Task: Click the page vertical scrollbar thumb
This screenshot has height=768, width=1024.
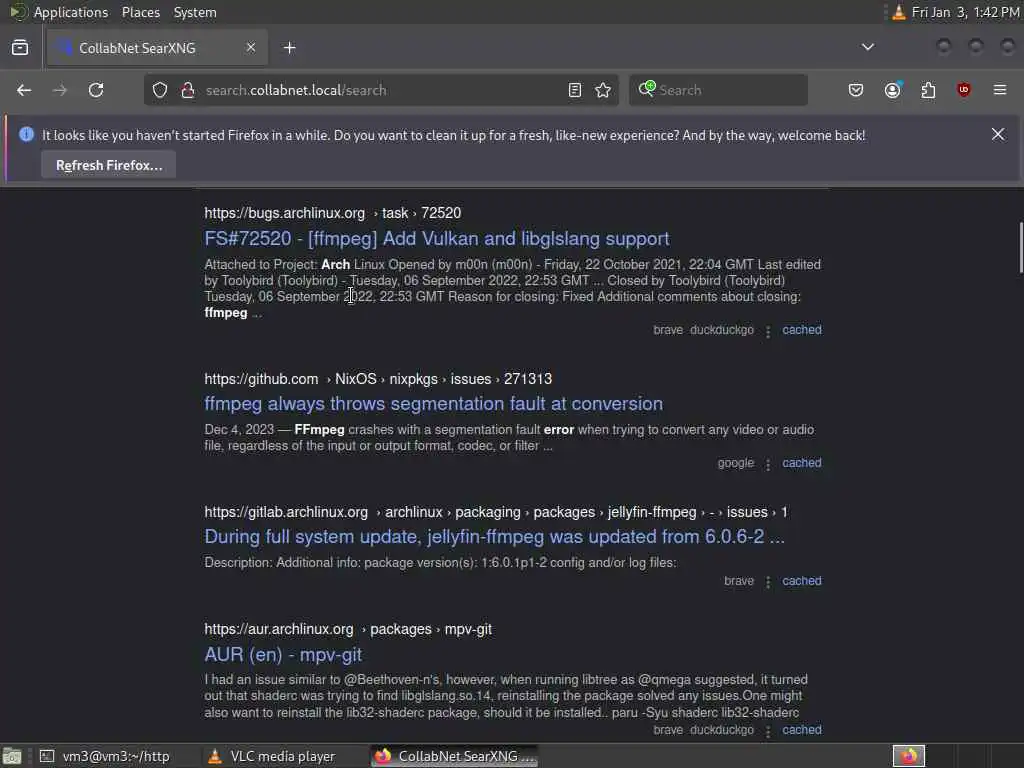Action: tap(1021, 247)
